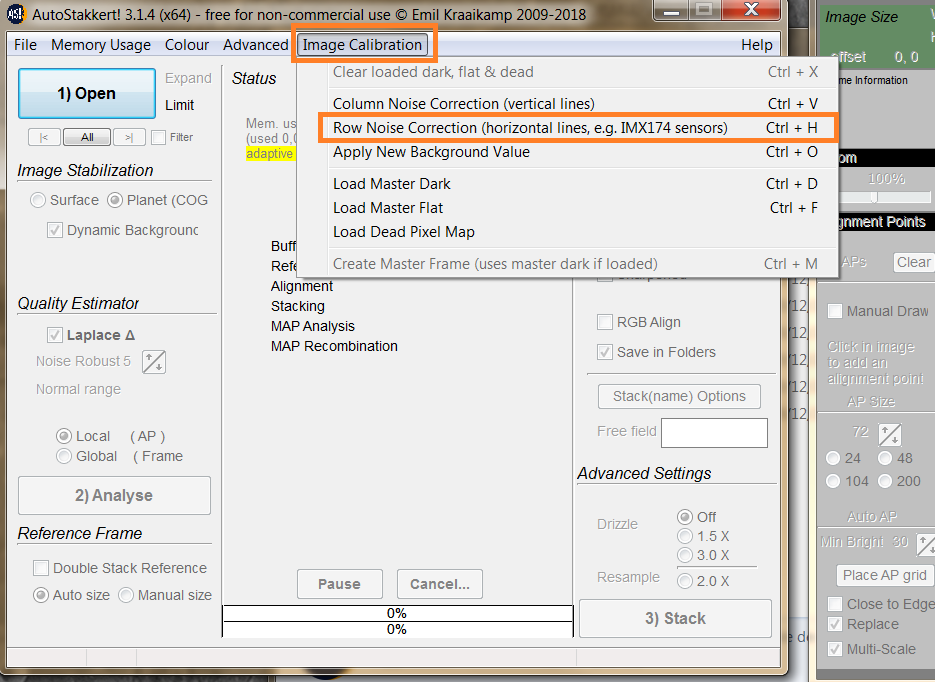
Task: Click the AP Size 72 adjust icon
Action: [x=889, y=435]
